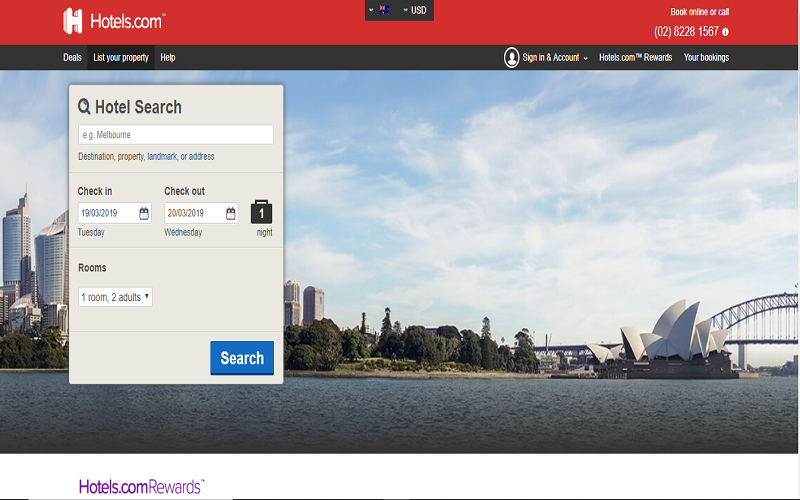Viewport: 800px width, 500px height.
Task: Click the Rooms label
Action: [92, 268]
